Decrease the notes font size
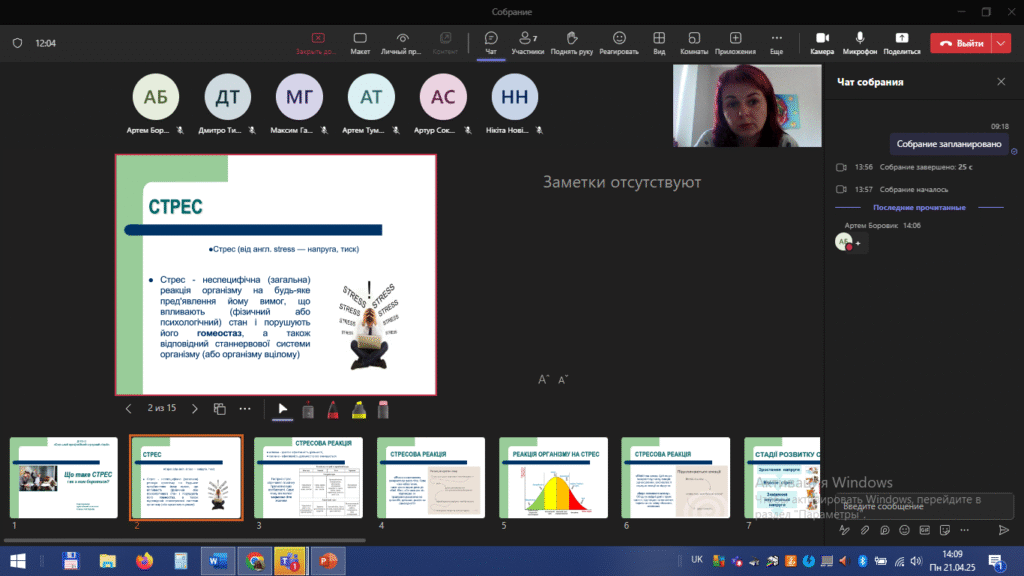The image size is (1024, 576). click(563, 379)
